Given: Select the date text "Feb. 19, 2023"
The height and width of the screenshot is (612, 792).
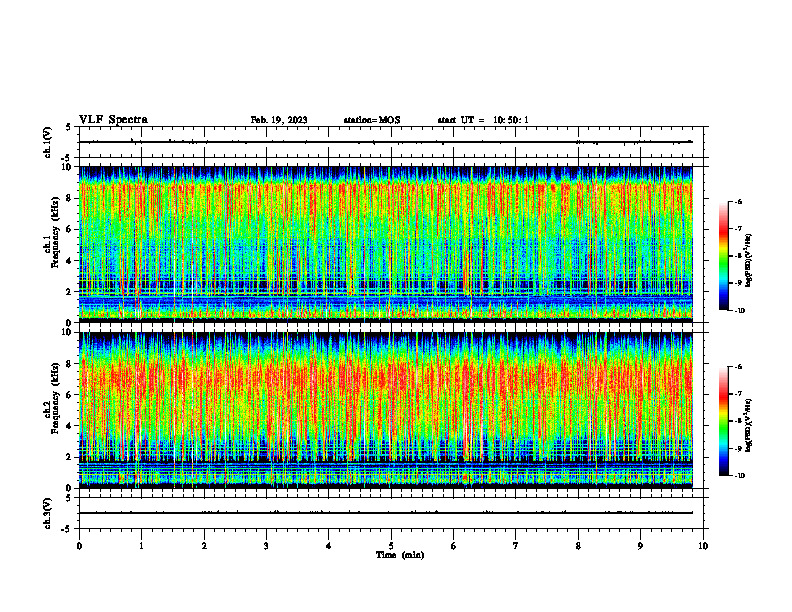Looking at the screenshot, I should pyautogui.click(x=279, y=120).
